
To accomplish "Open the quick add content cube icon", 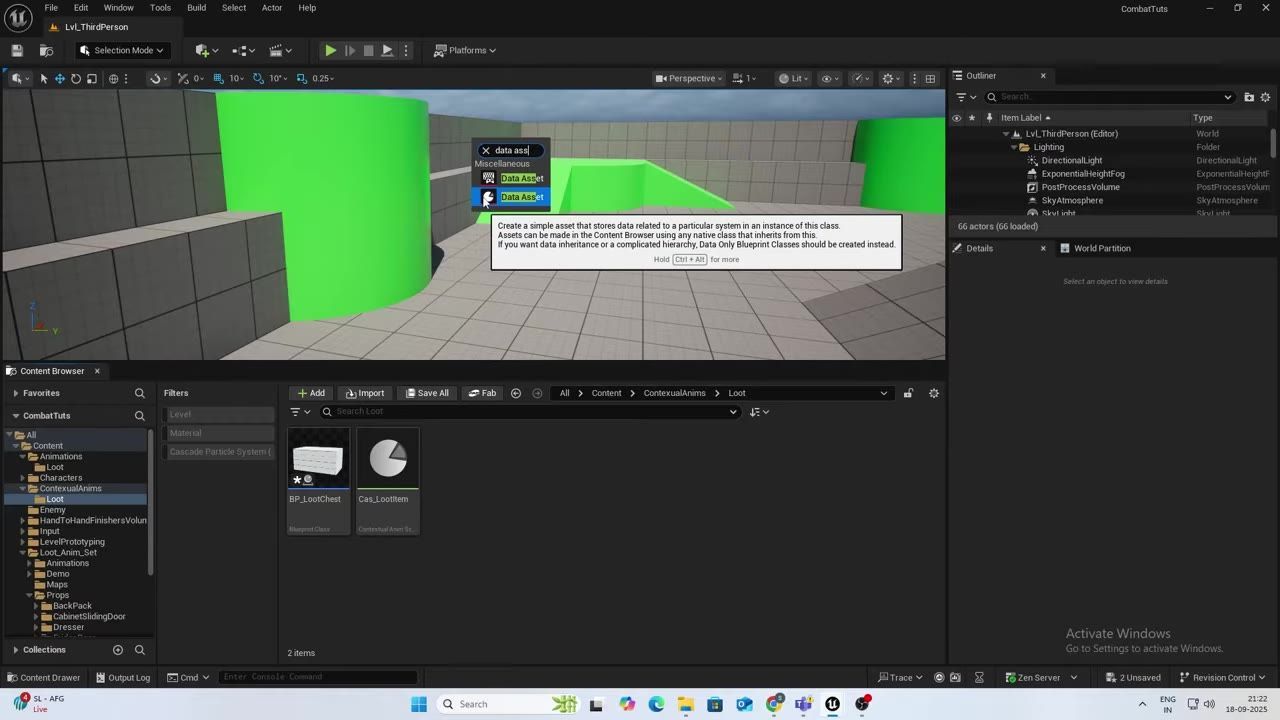I will (x=205, y=50).
